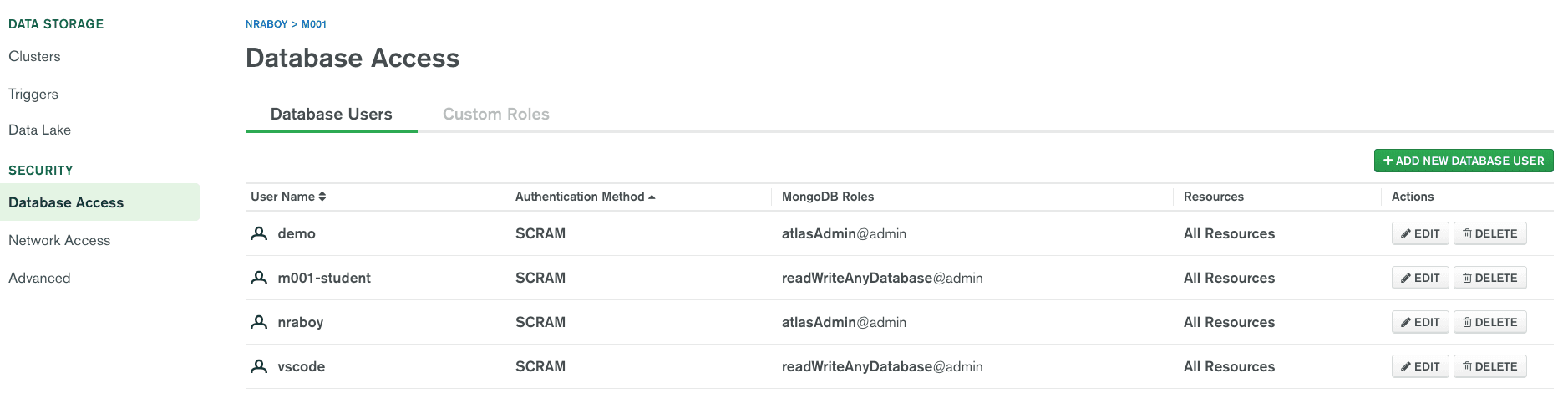Click the user icon beside nraboy

coord(259,322)
